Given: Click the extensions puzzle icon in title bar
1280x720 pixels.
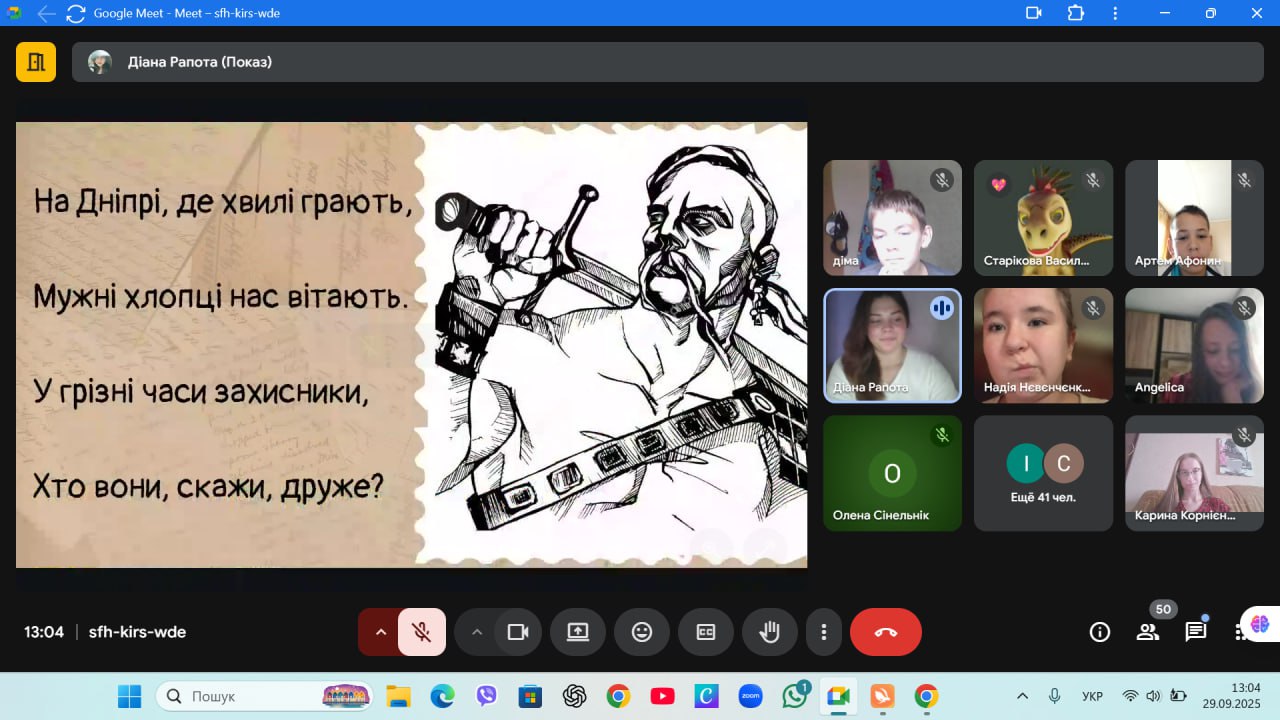Looking at the screenshot, I should pyautogui.click(x=1076, y=13).
